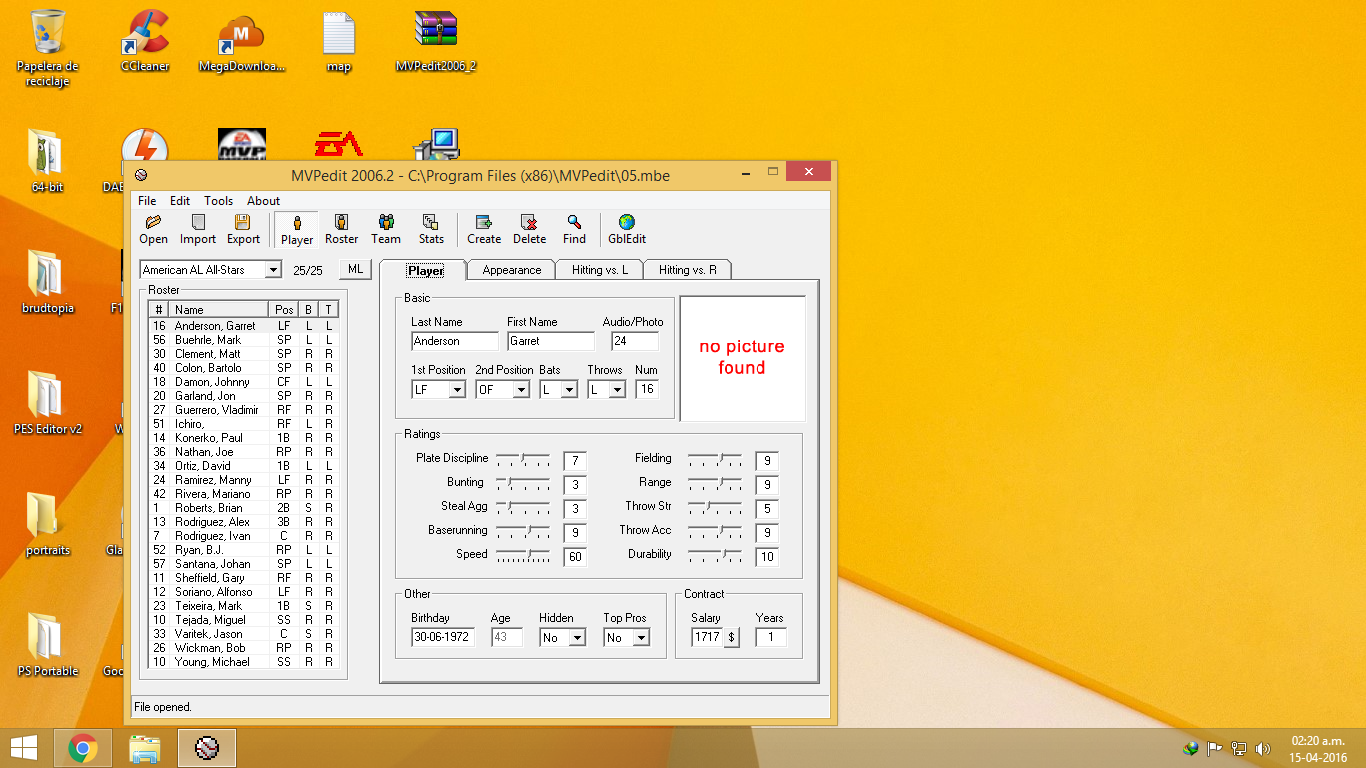Open the GblEdit globe icon

(x=627, y=229)
